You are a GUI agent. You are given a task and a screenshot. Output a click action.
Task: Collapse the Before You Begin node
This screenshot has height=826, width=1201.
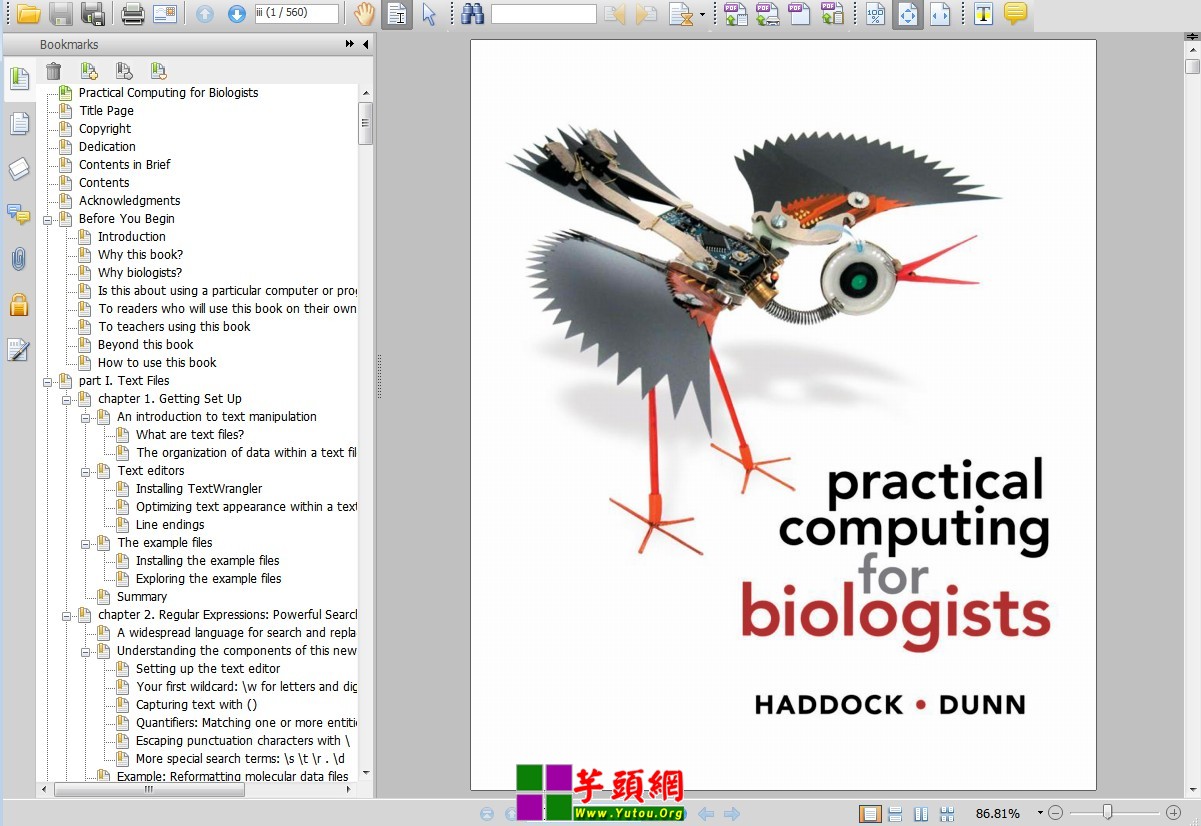pyautogui.click(x=48, y=219)
